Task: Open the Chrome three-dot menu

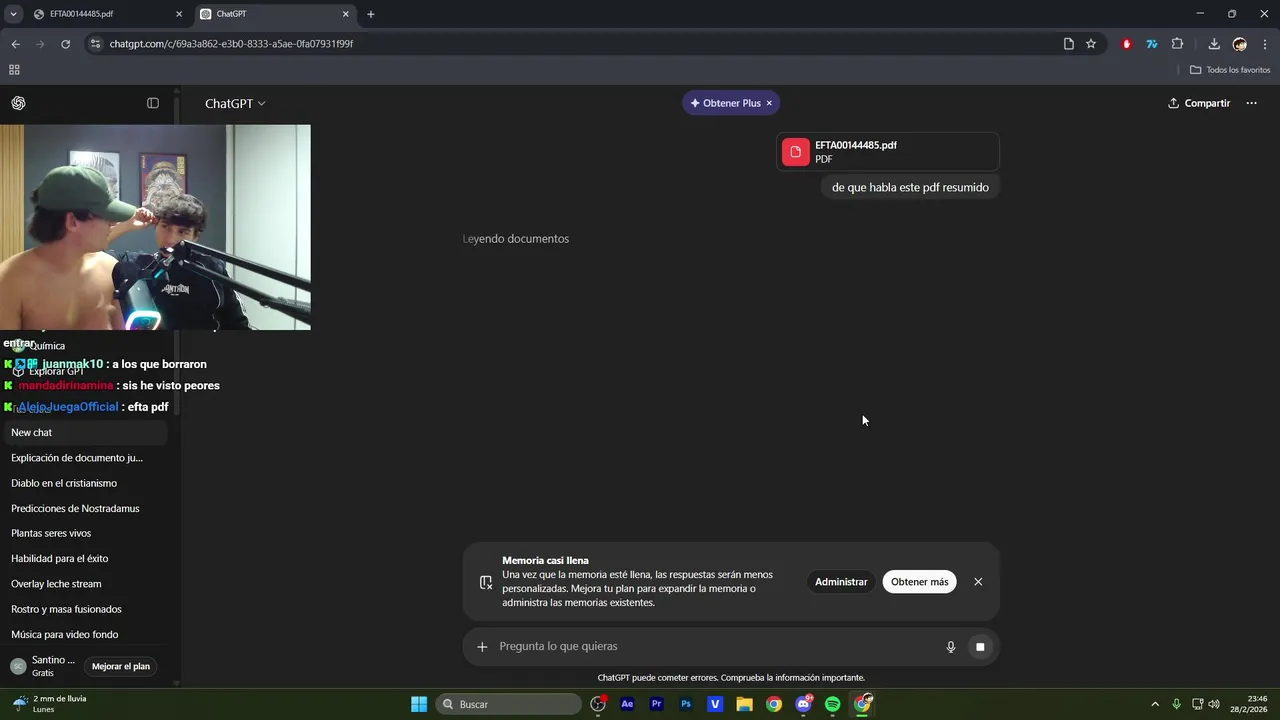Action: pos(1266,44)
